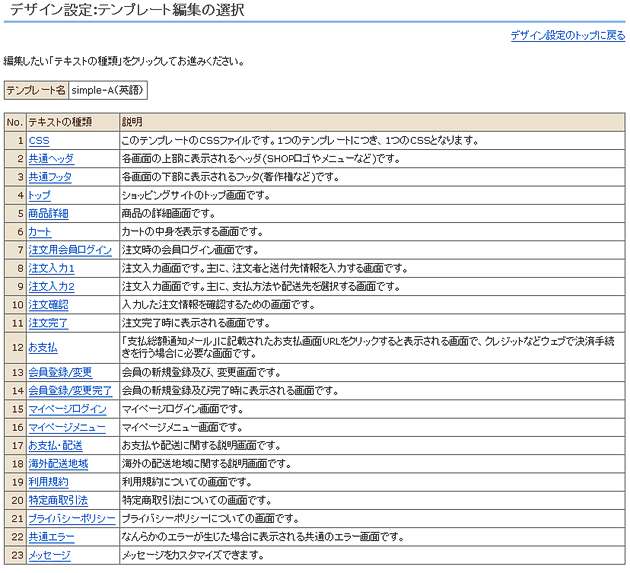Open the 注文確認 link
630x573 pixels.
coord(48,305)
